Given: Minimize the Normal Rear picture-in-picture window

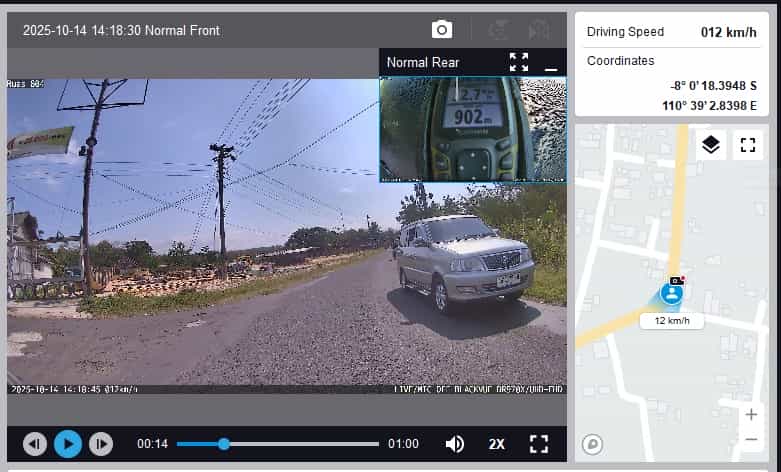Looking at the screenshot, I should point(550,63).
